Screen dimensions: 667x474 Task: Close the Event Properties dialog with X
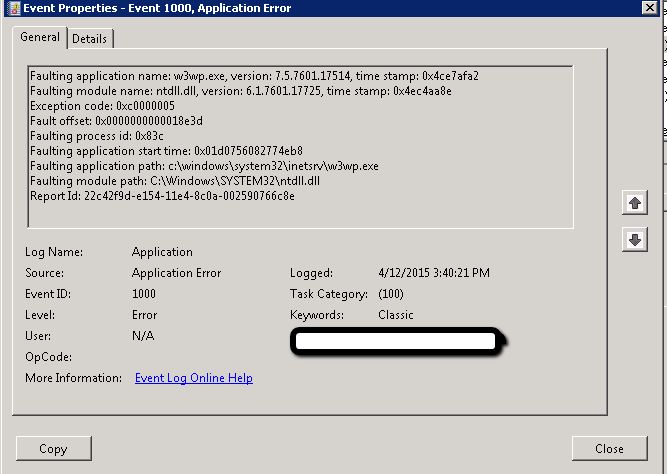point(650,8)
